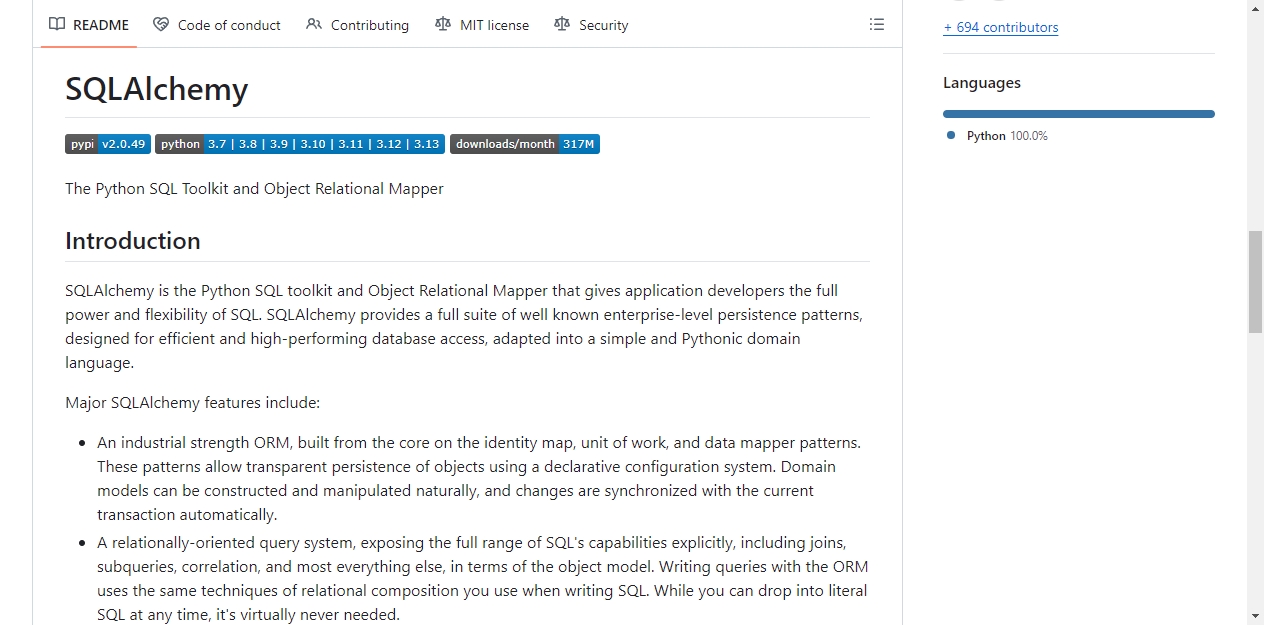Open the Contributing tab
1264x625 pixels.
click(x=358, y=25)
